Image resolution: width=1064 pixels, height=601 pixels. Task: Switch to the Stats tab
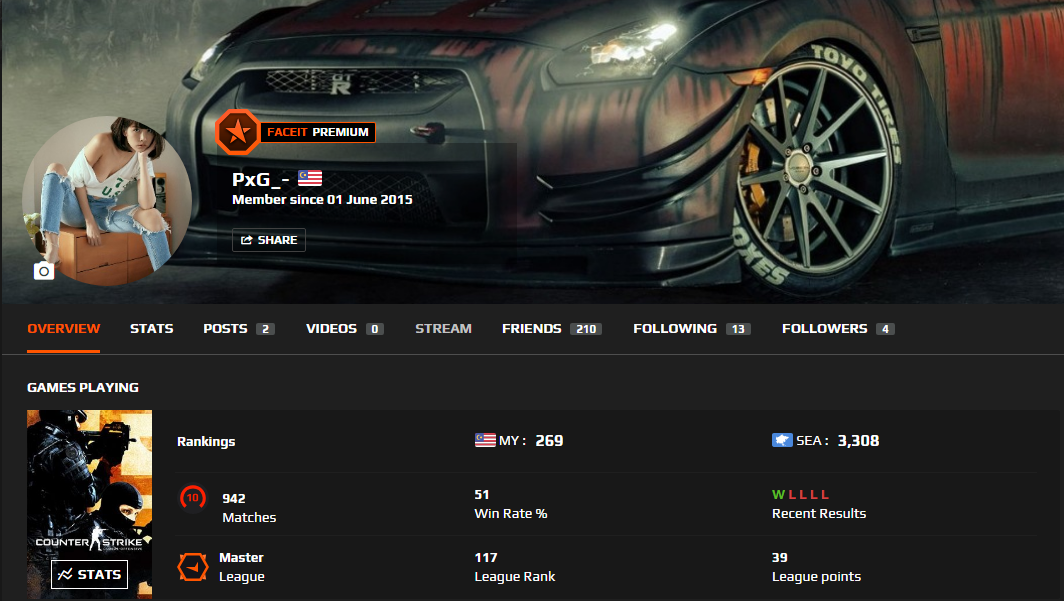(x=152, y=329)
